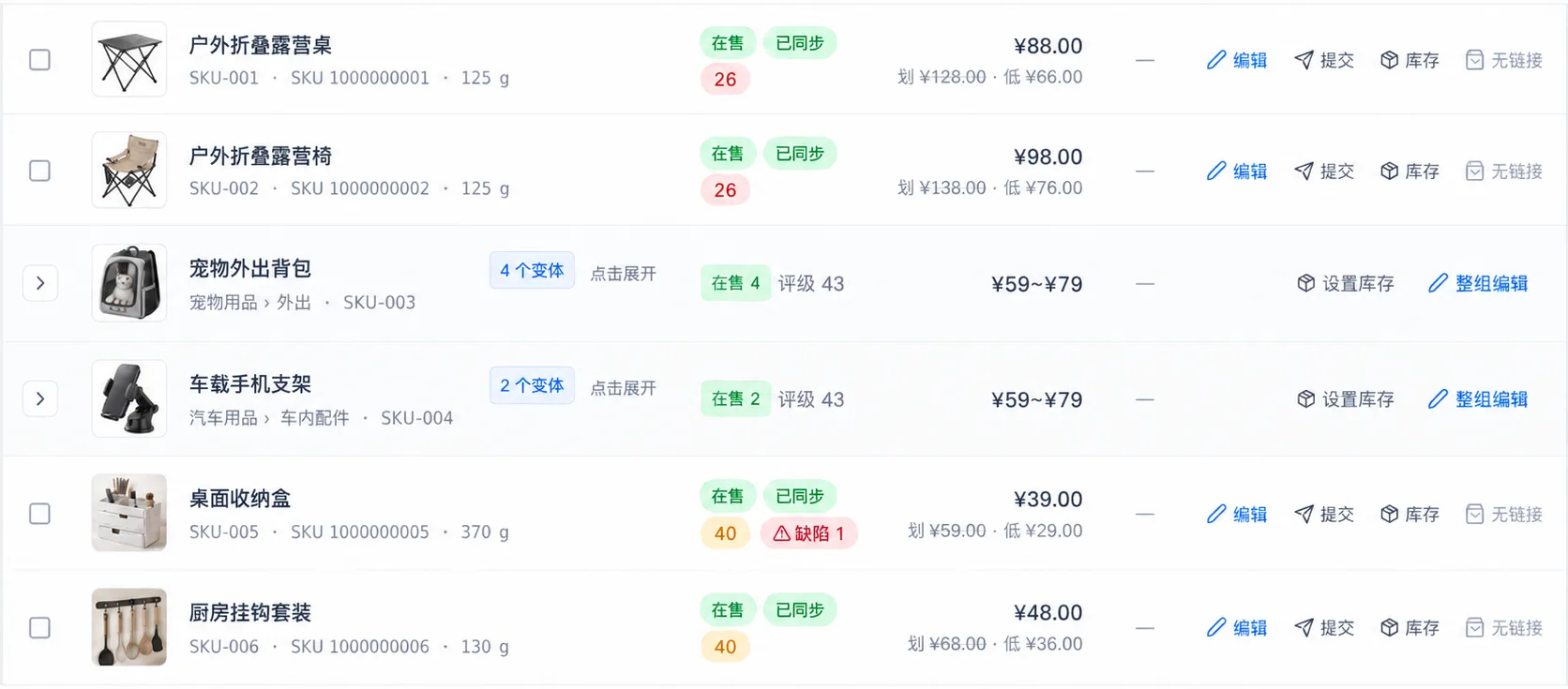Viewport: 1568px width, 689px height.
Task: Open the 宠物外出背包 product thumbnail
Action: pyautogui.click(x=129, y=283)
